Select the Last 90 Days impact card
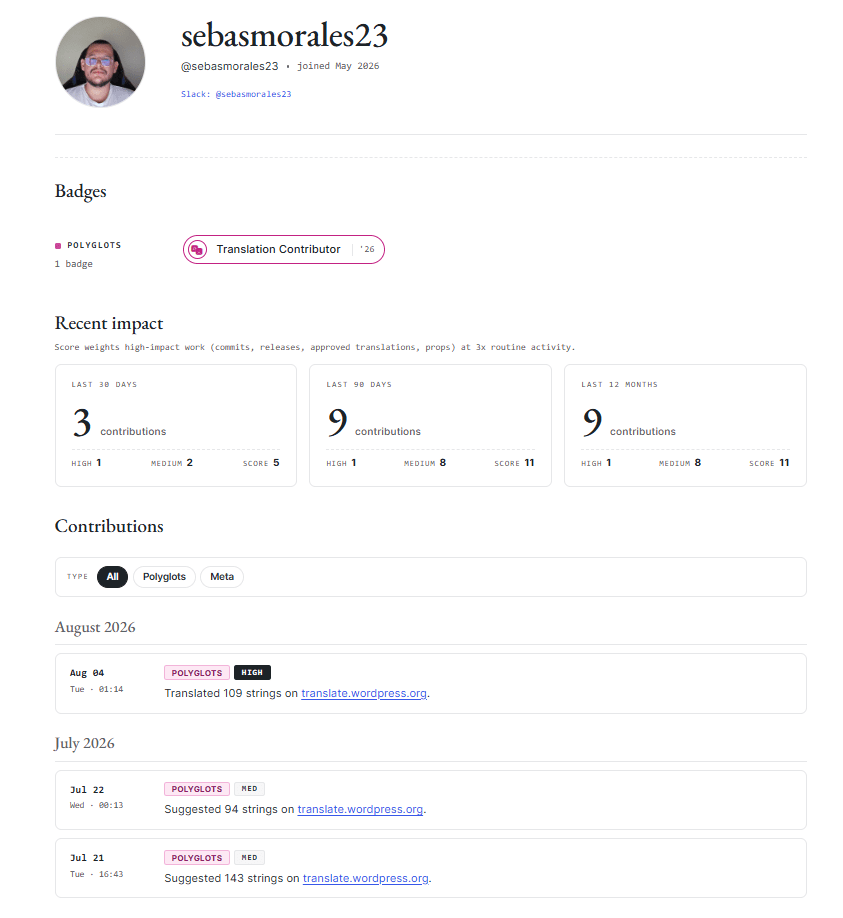Image resolution: width=843 pixels, height=918 pixels. pos(430,426)
